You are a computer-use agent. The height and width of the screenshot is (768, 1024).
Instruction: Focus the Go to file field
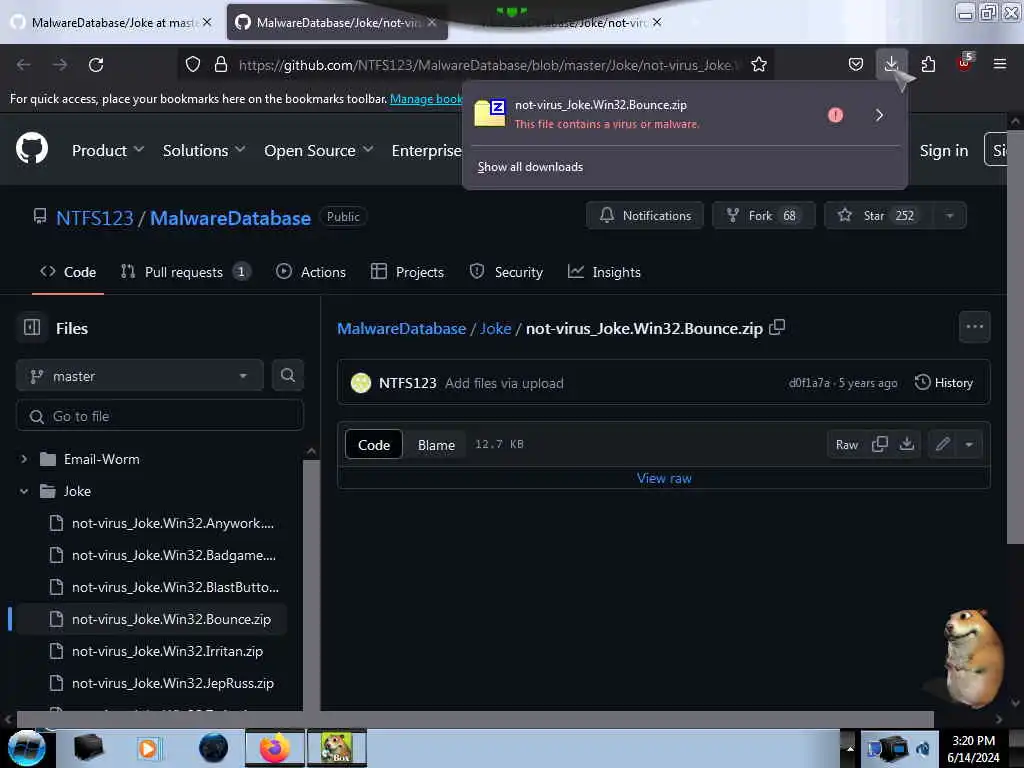click(160, 416)
